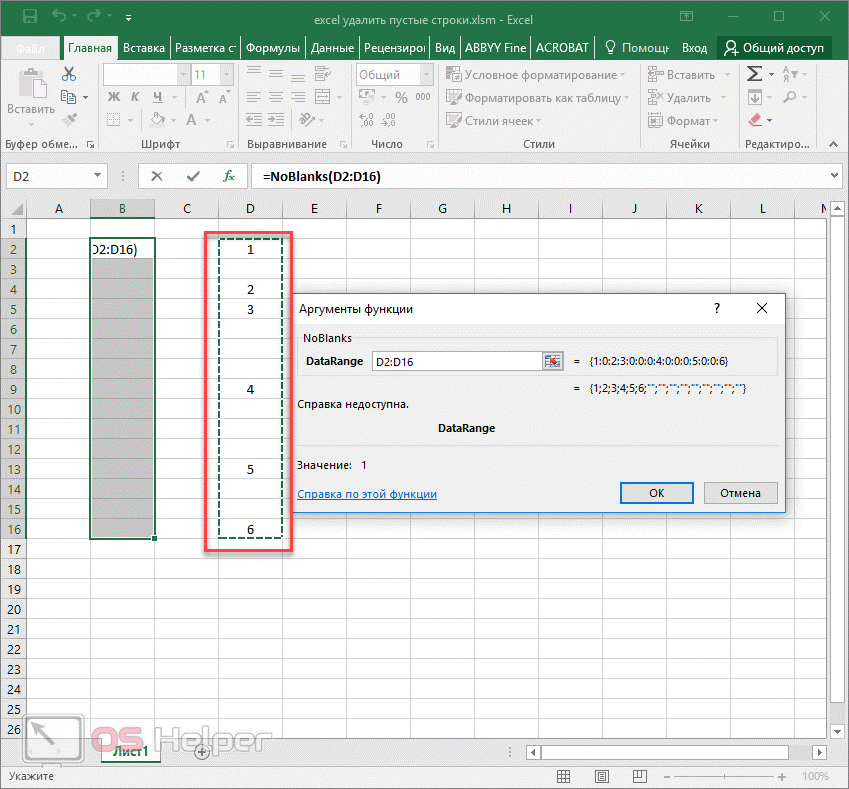The image size is (849, 789).
Task: Add a new sheet with plus icon
Action: coord(202,751)
